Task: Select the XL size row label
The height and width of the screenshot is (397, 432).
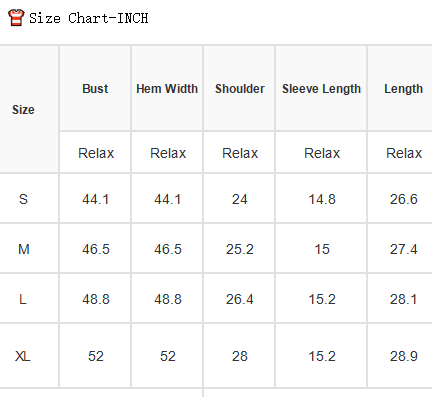Action: [23, 356]
